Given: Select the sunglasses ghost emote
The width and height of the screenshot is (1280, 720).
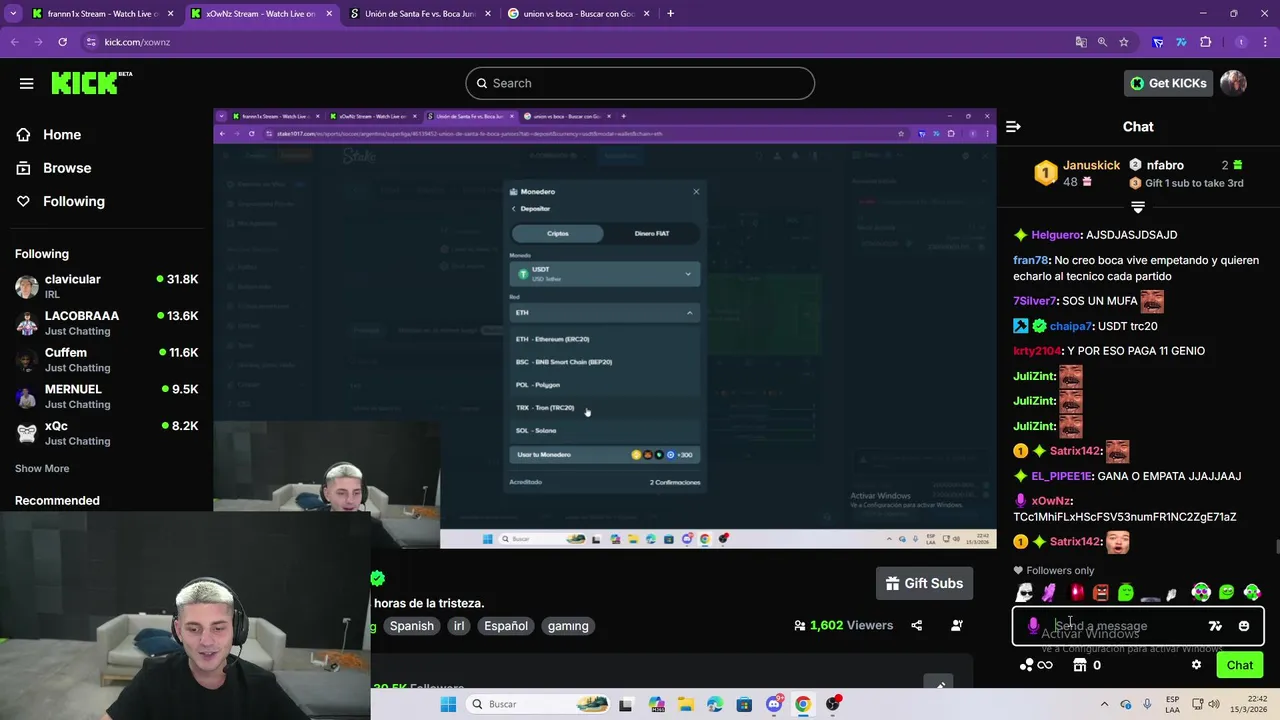Looking at the screenshot, I should (x=1025, y=593).
